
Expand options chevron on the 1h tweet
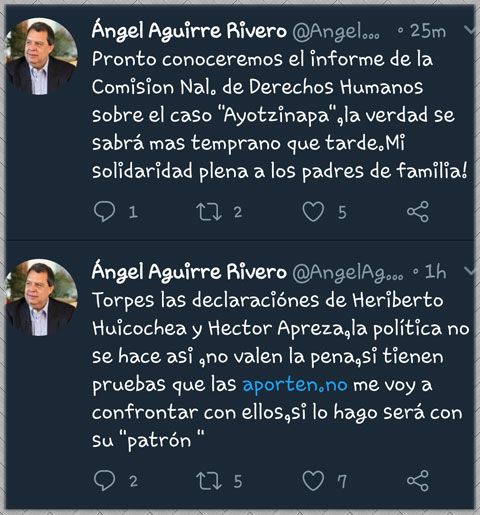coord(469,271)
